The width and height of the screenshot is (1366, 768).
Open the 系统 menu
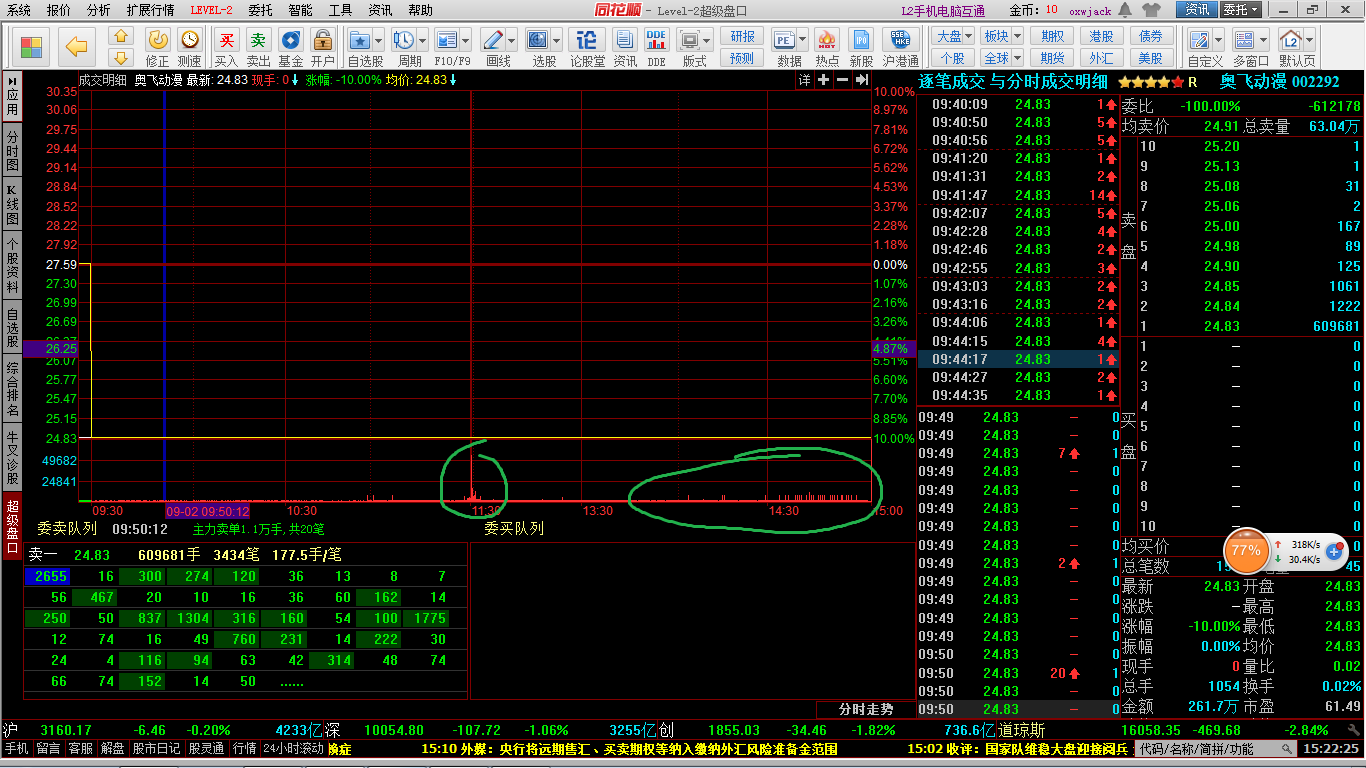click(18, 10)
